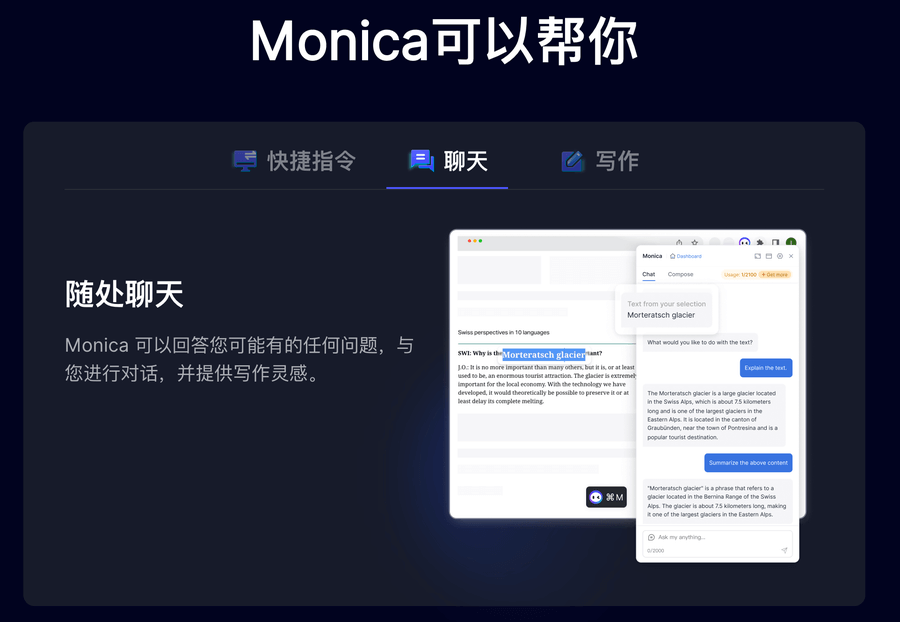
Task: Click the send arrow icon in chat input
Action: point(784,550)
